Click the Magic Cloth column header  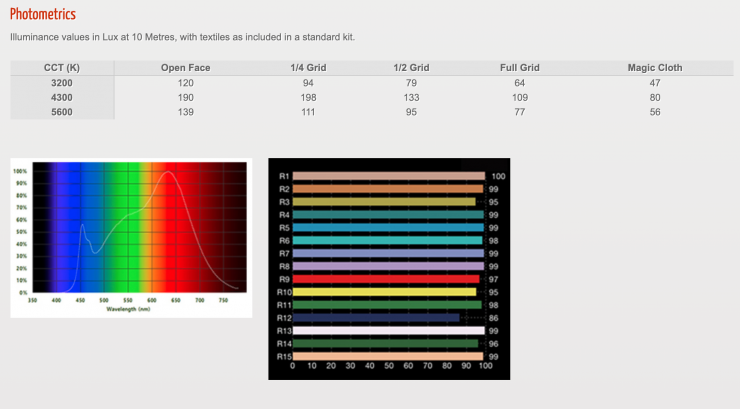655,68
